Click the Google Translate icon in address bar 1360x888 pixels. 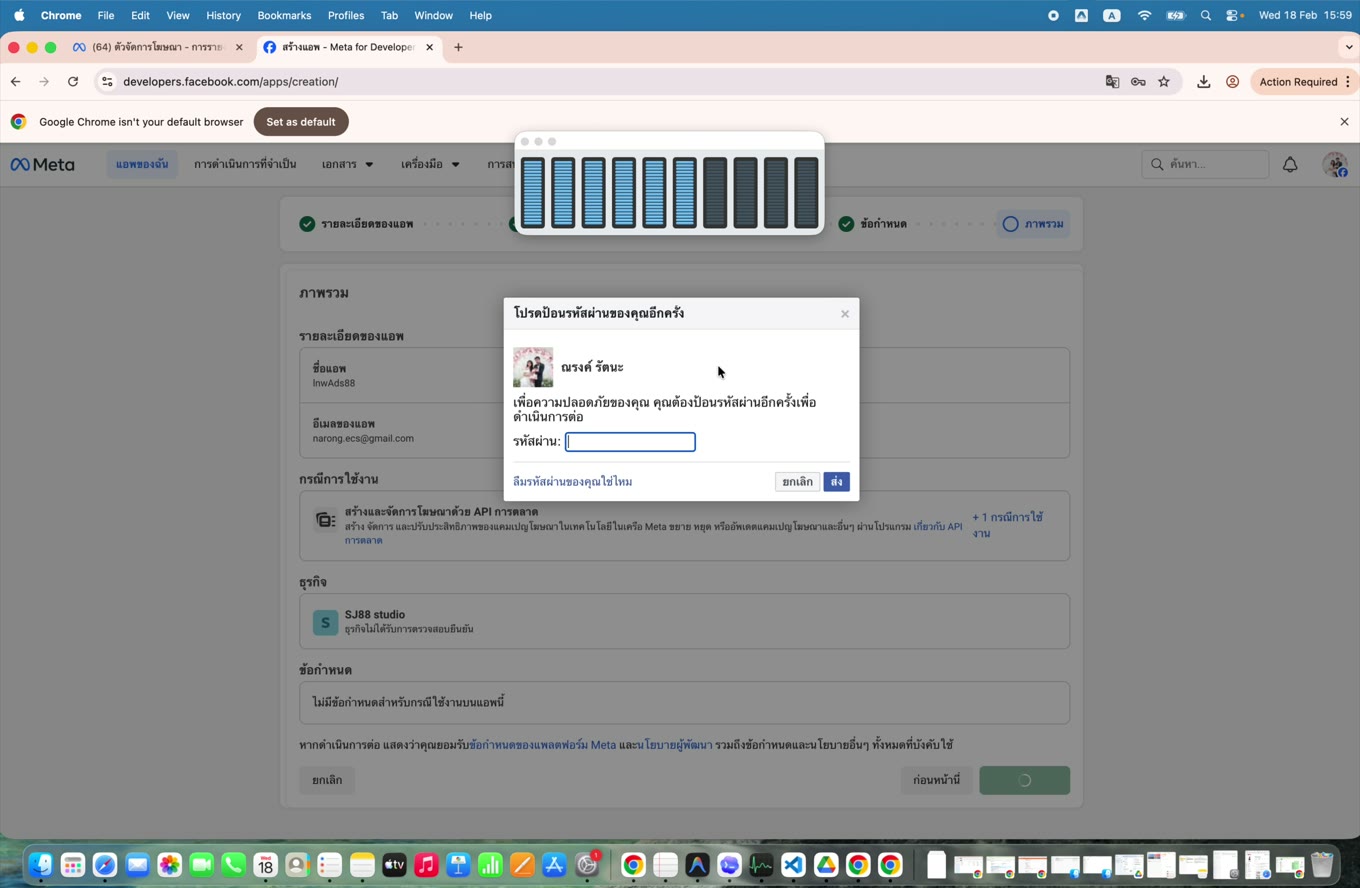pos(1112,82)
